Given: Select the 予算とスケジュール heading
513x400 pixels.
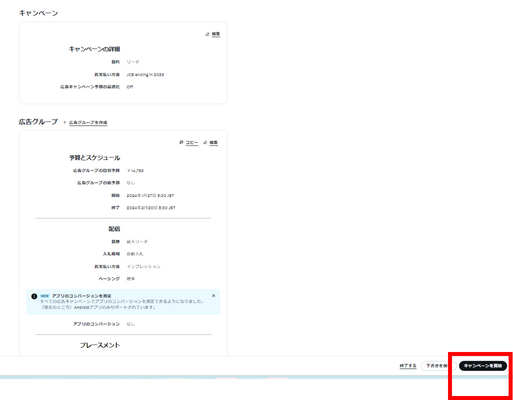Looking at the screenshot, I should click(94, 158).
